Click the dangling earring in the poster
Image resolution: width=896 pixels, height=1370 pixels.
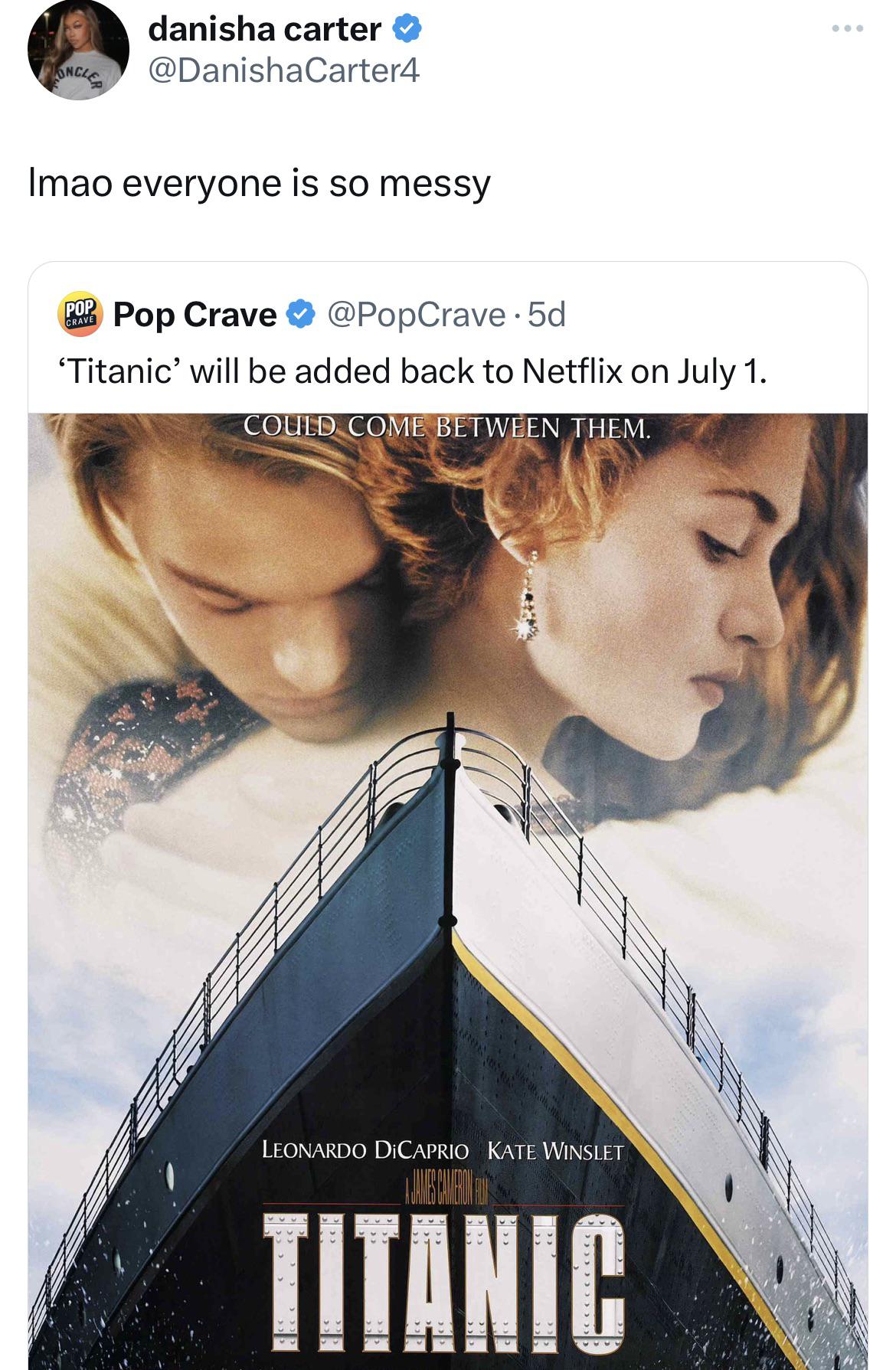click(527, 599)
